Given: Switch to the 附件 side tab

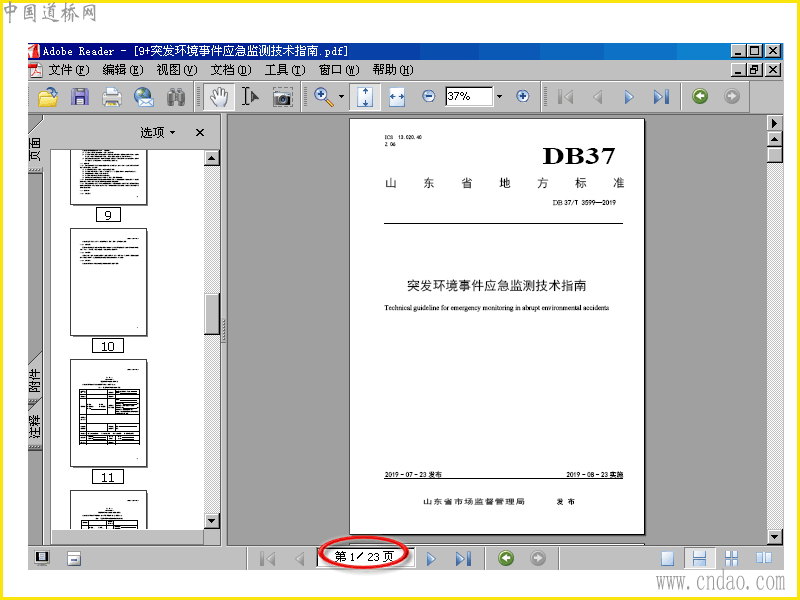Looking at the screenshot, I should (35, 380).
